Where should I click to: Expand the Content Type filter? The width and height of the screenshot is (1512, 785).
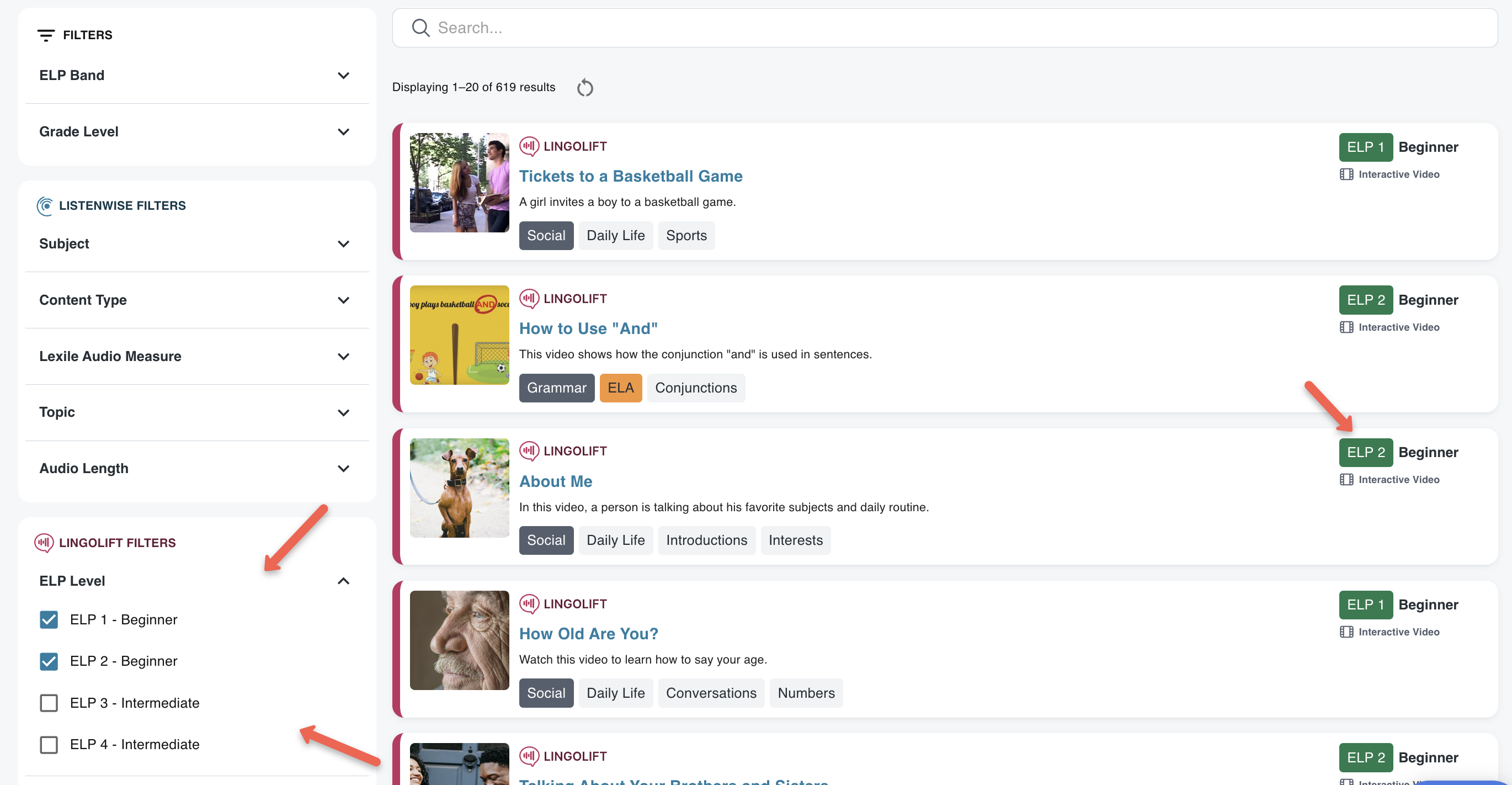196,300
